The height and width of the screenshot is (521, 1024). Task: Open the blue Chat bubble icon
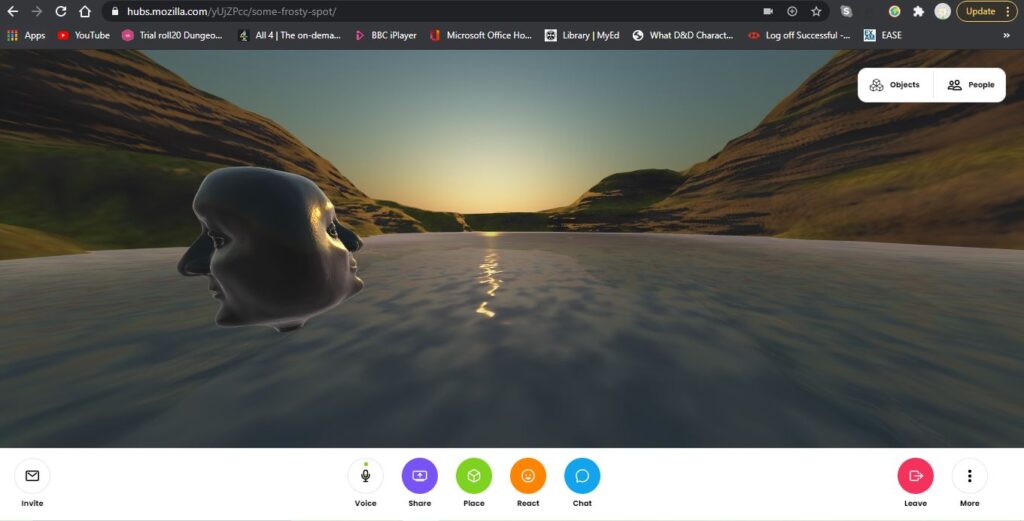[x=582, y=476]
